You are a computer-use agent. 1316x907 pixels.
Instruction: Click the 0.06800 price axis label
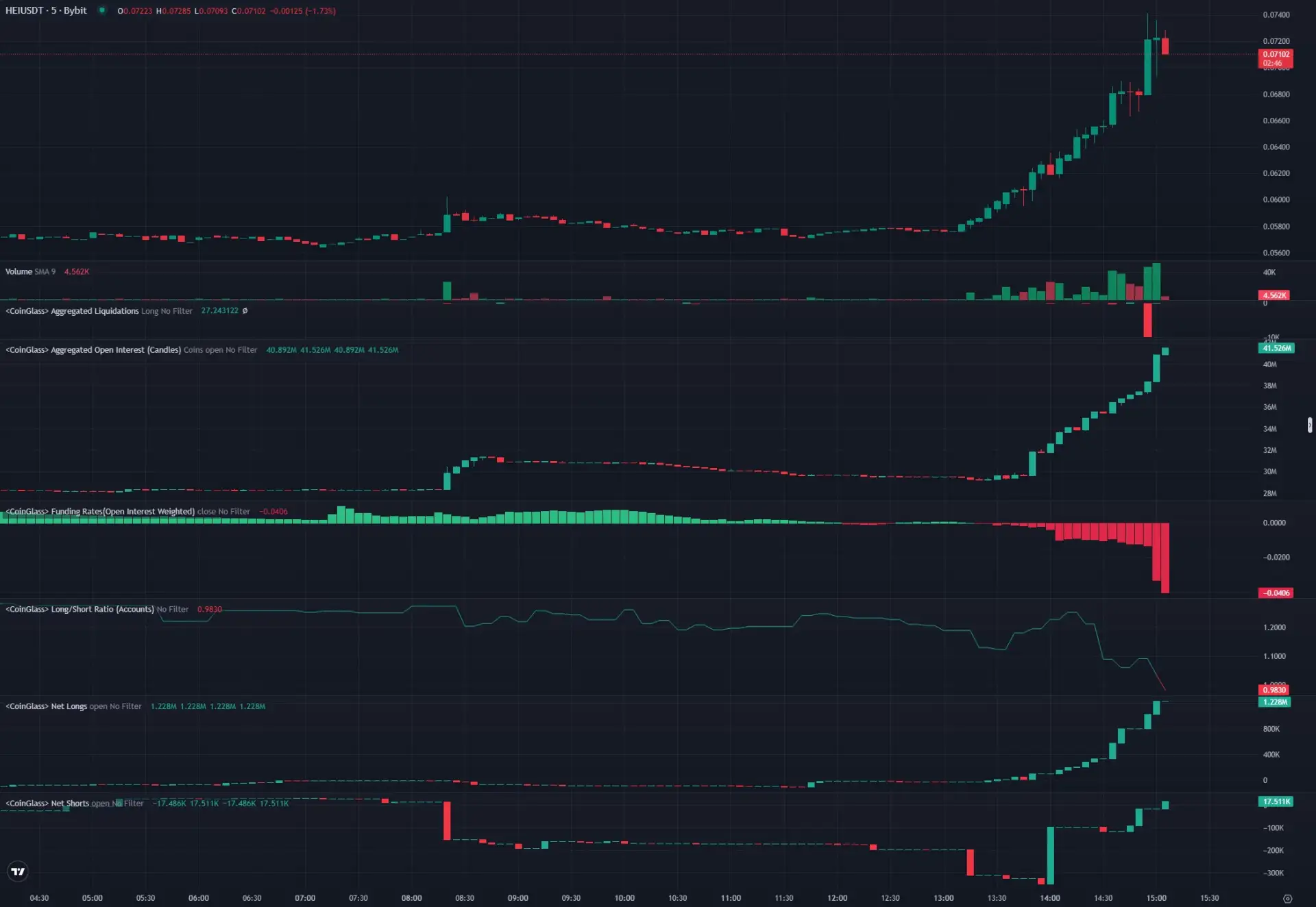1276,95
